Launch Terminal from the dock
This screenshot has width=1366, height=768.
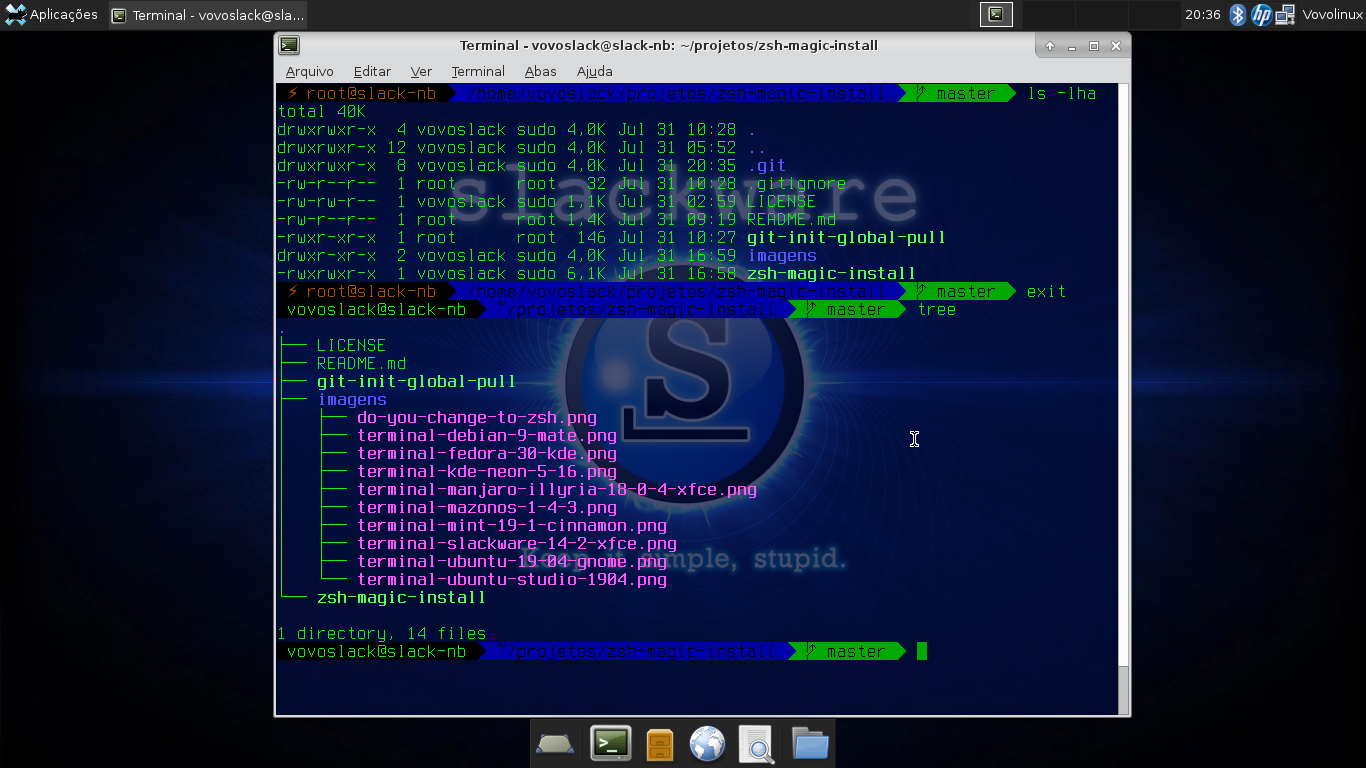[610, 743]
